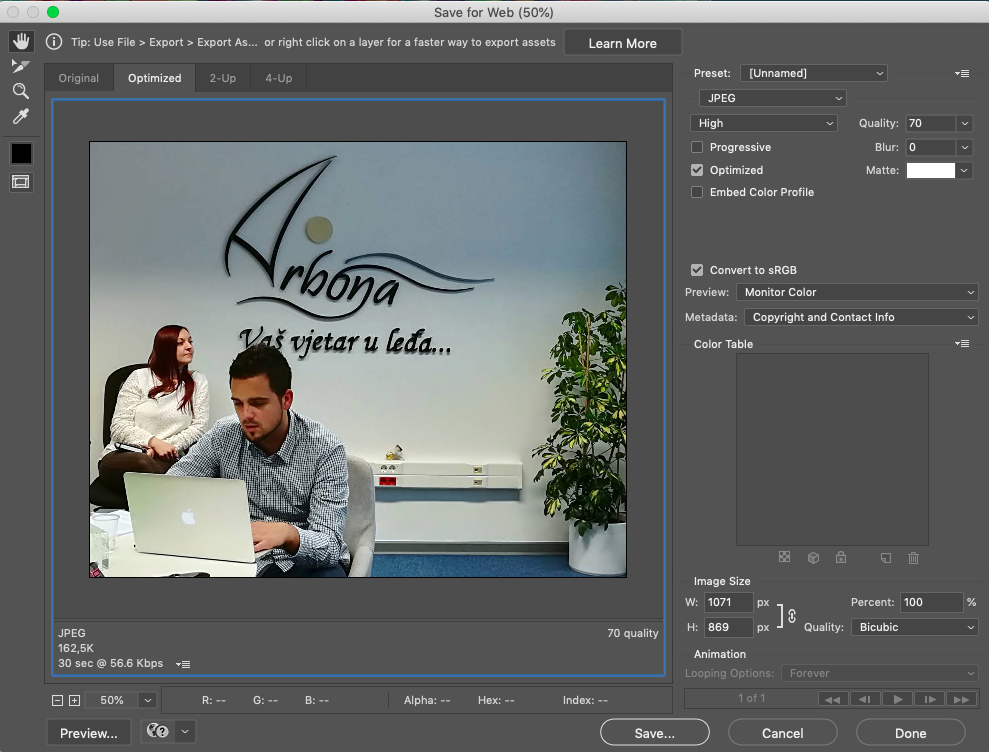989x752 pixels.
Task: Switch to the 2-Up tab
Action: 223,78
